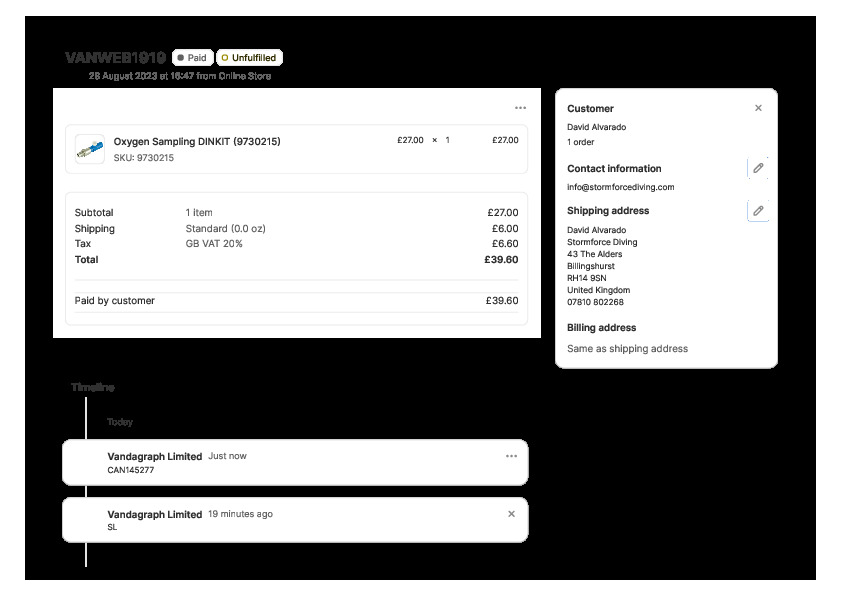Edit shipping address with pencil icon

758,210
